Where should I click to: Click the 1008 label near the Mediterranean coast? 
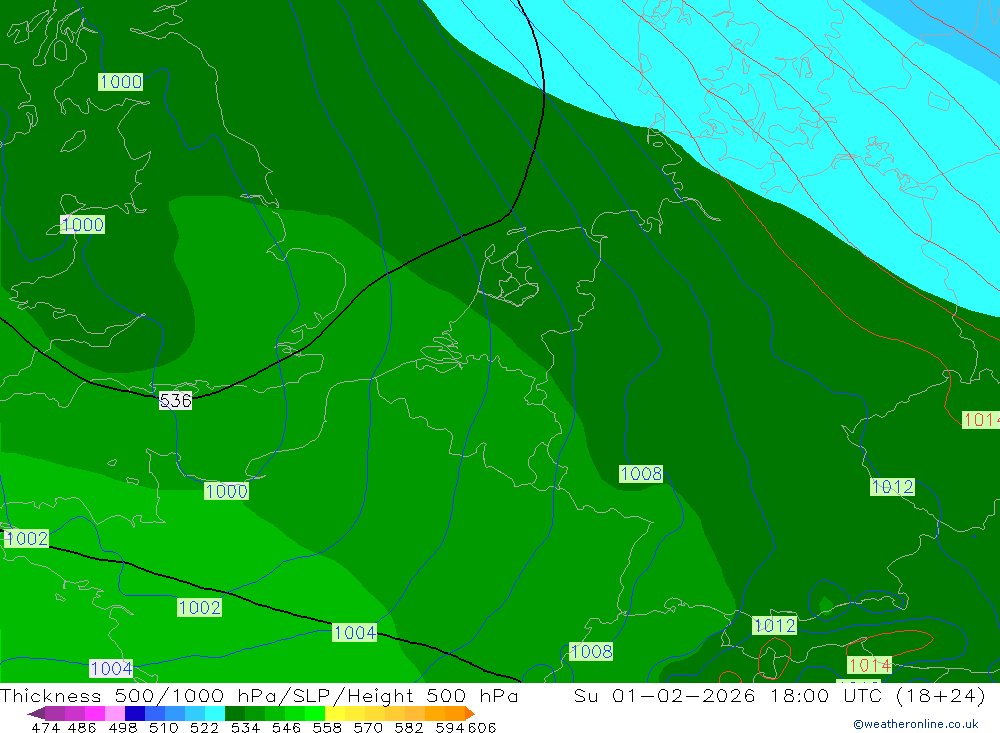[591, 651]
